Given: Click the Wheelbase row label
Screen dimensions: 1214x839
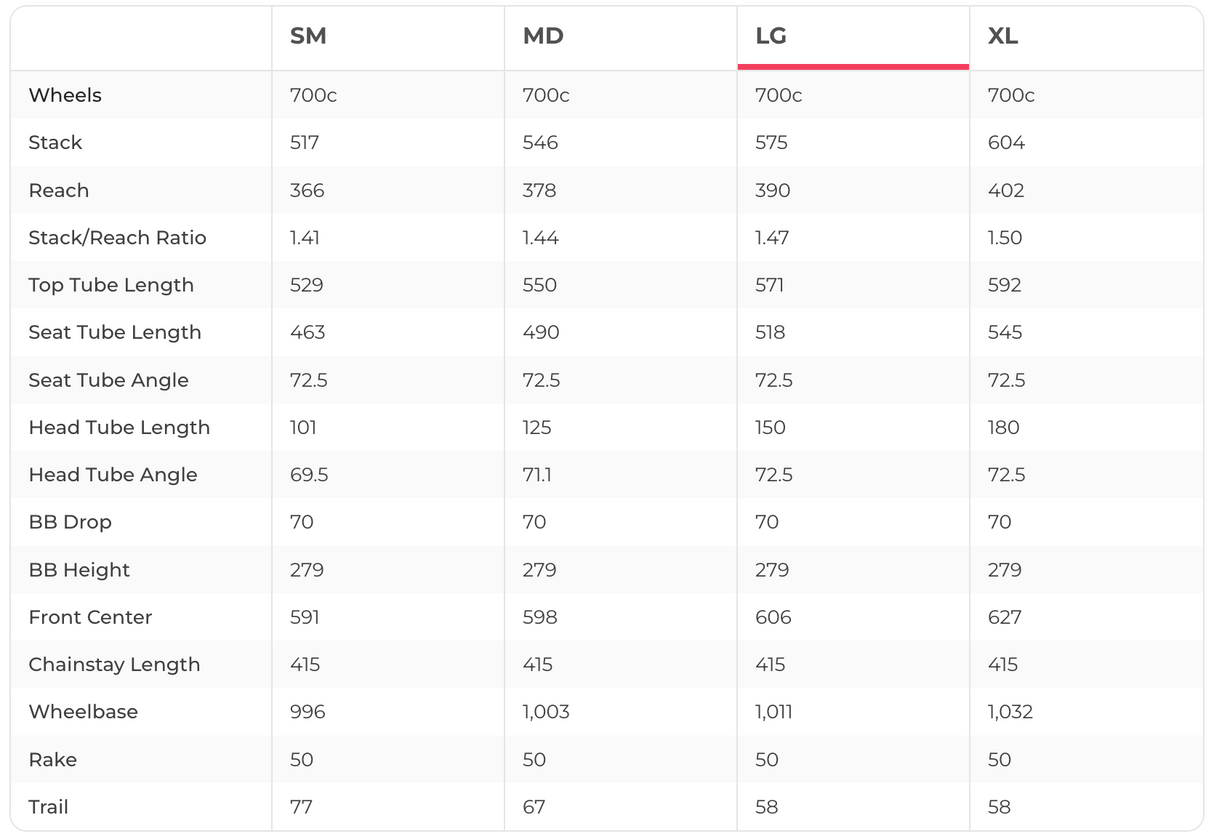Looking at the screenshot, I should (x=83, y=712).
